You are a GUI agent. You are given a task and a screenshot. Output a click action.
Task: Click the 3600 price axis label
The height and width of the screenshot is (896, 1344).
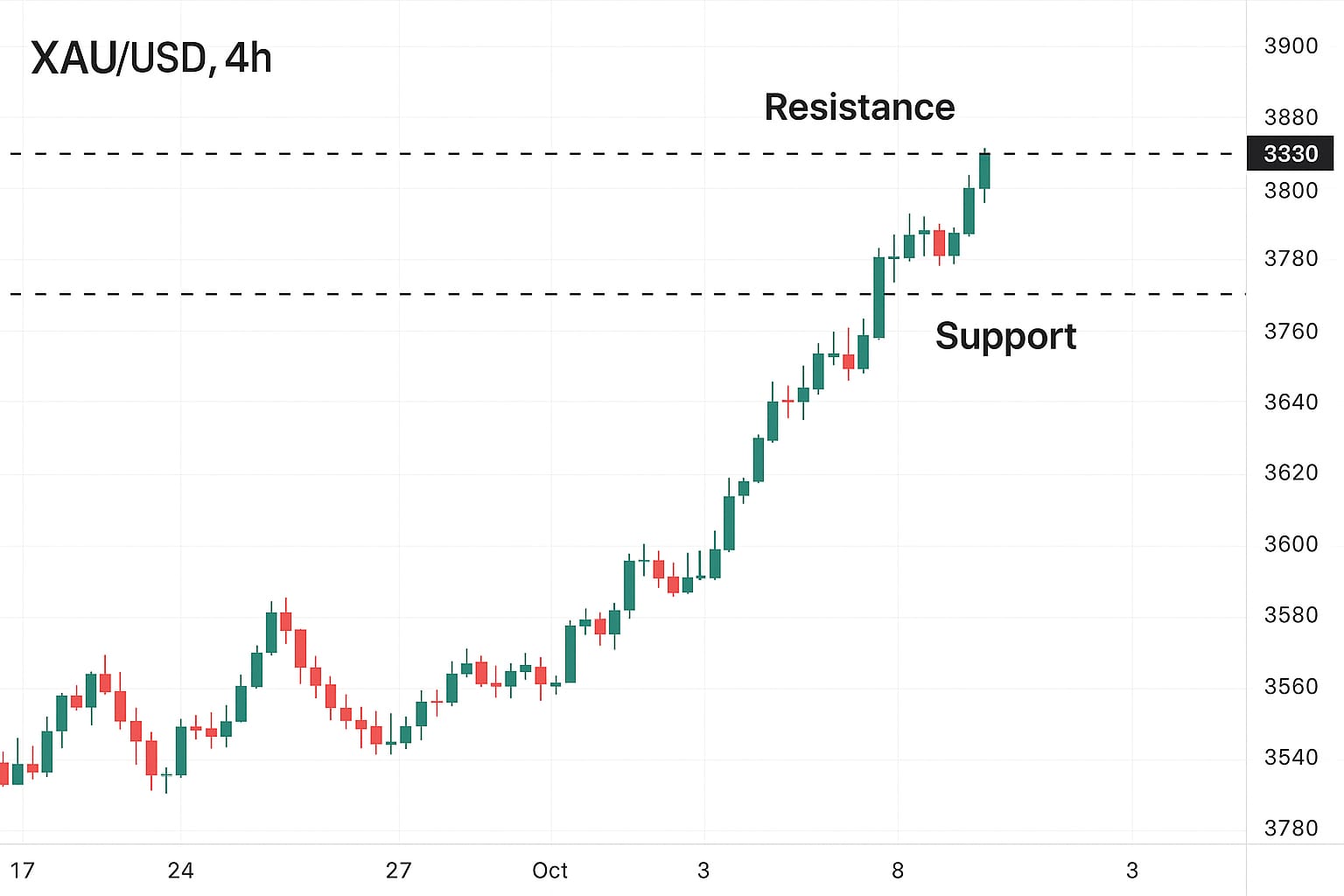click(1291, 543)
